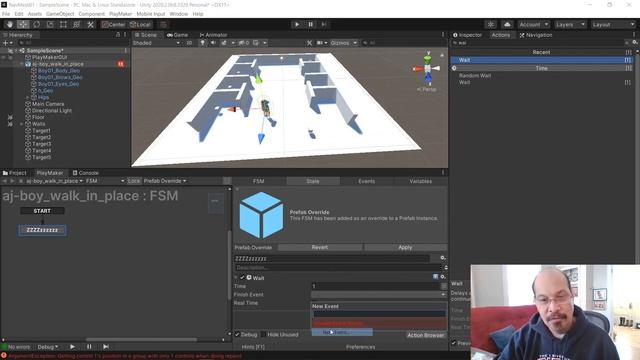This screenshot has height=360, width=640.
Task: Open state settings gear next to name
Action: (x=442, y=258)
